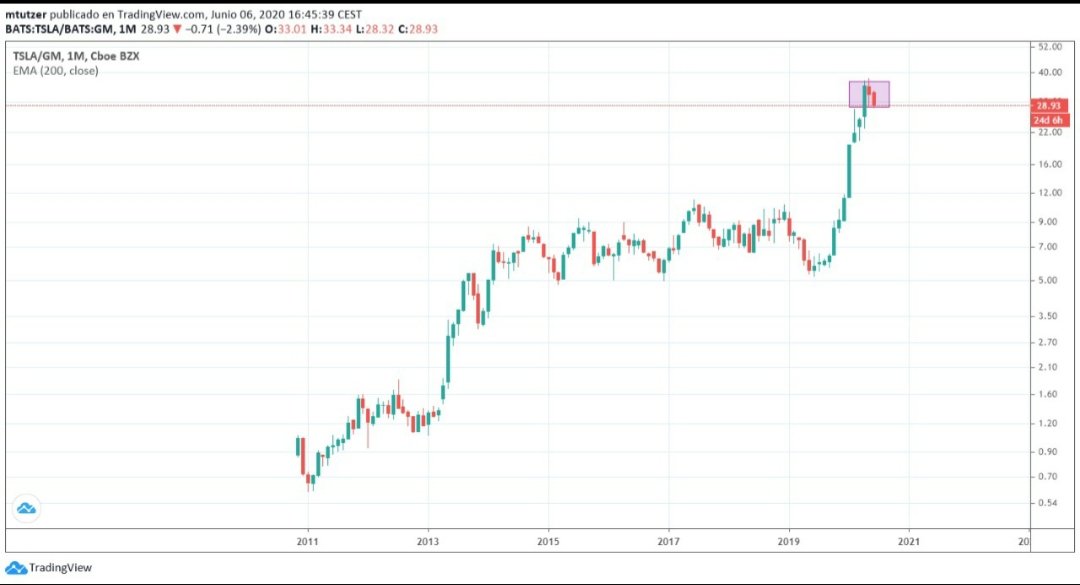Click the −0.71 (−2.39%) change text
Image resolution: width=1080 pixels, height=585 pixels.
pos(223,29)
